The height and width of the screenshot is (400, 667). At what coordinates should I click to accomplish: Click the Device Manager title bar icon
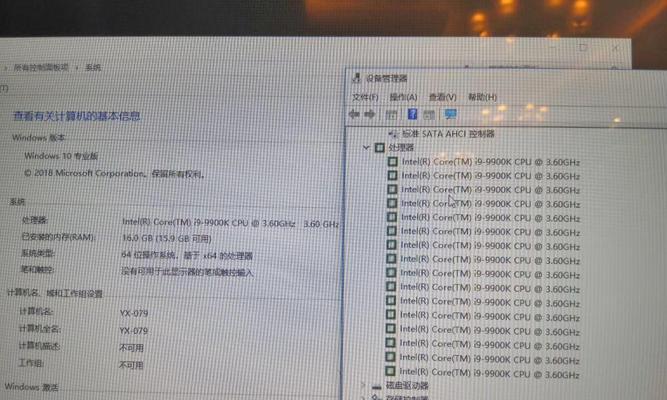356,78
